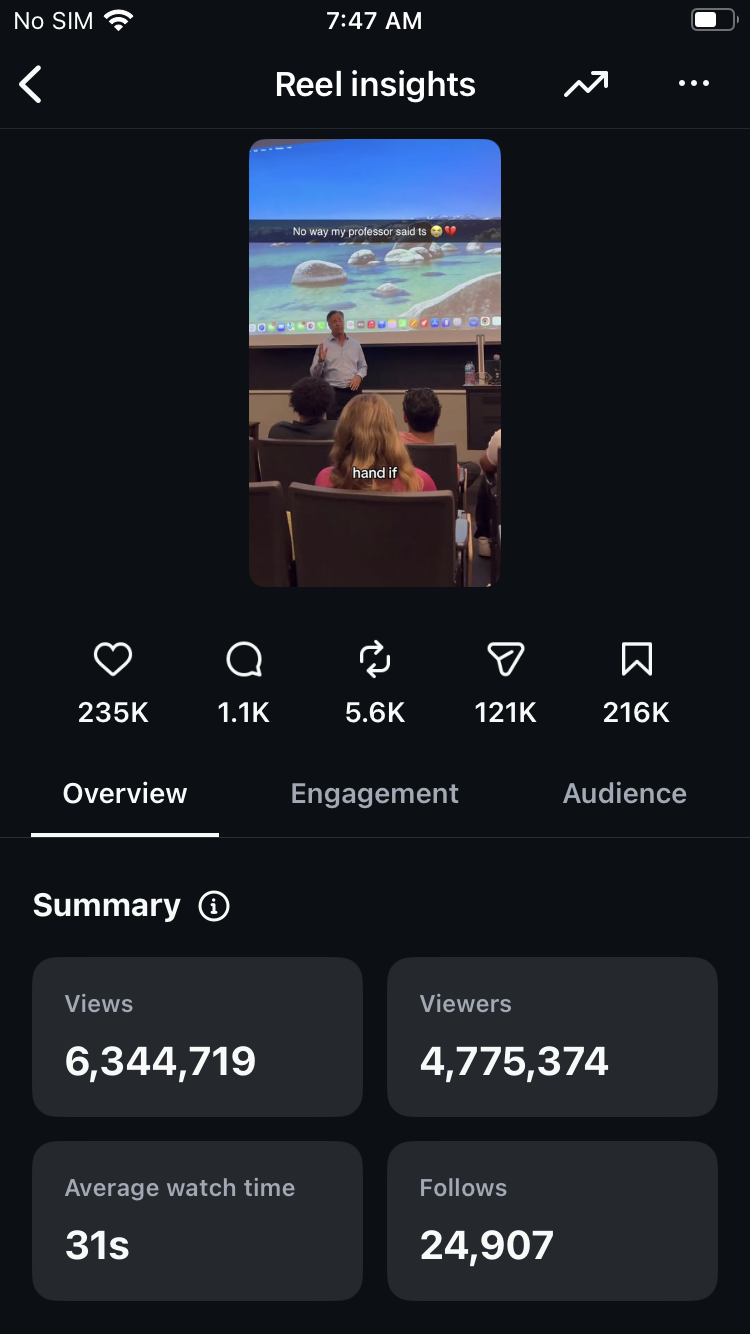
Task: Tap the 24,907 follows value
Action: coord(487,1246)
